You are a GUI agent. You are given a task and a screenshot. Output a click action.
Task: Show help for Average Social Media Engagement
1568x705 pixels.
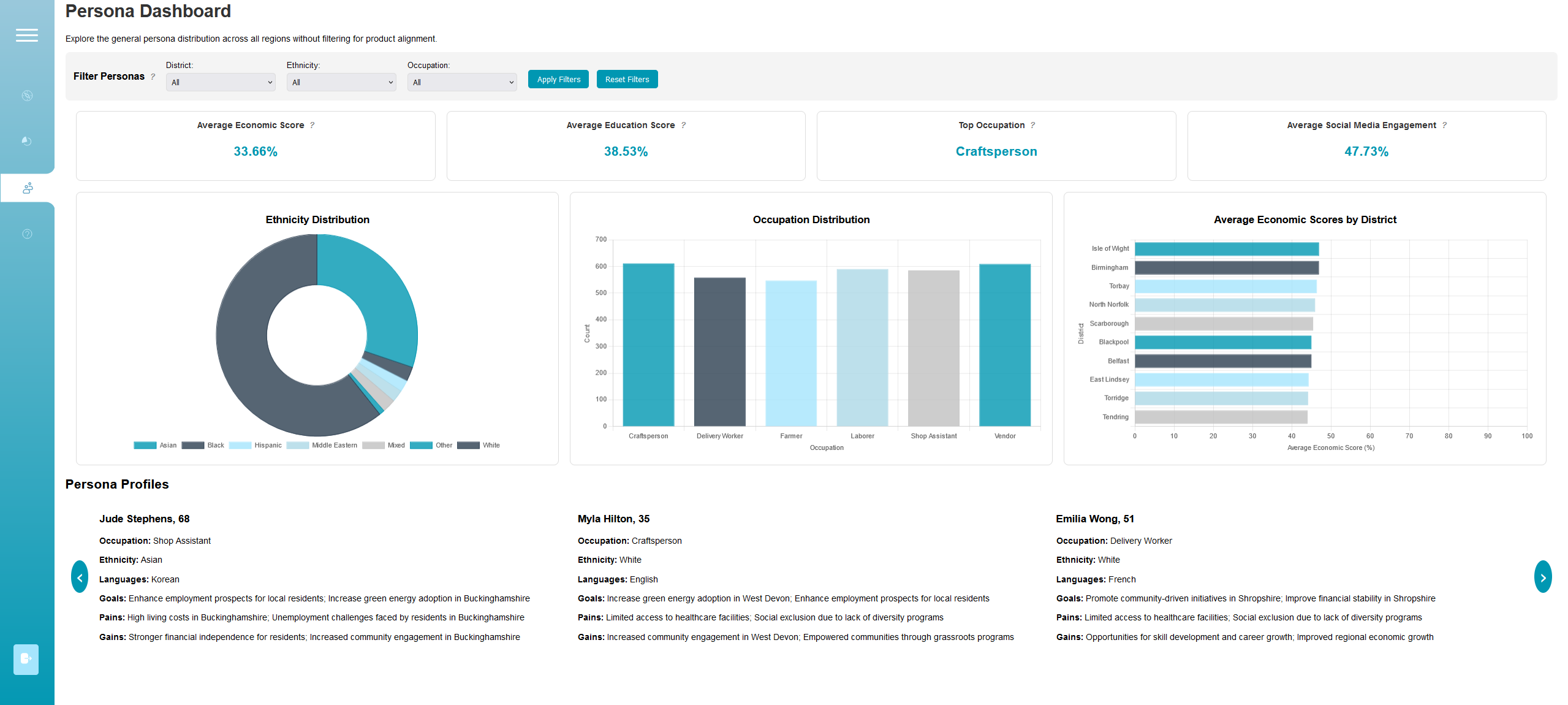(x=1444, y=125)
